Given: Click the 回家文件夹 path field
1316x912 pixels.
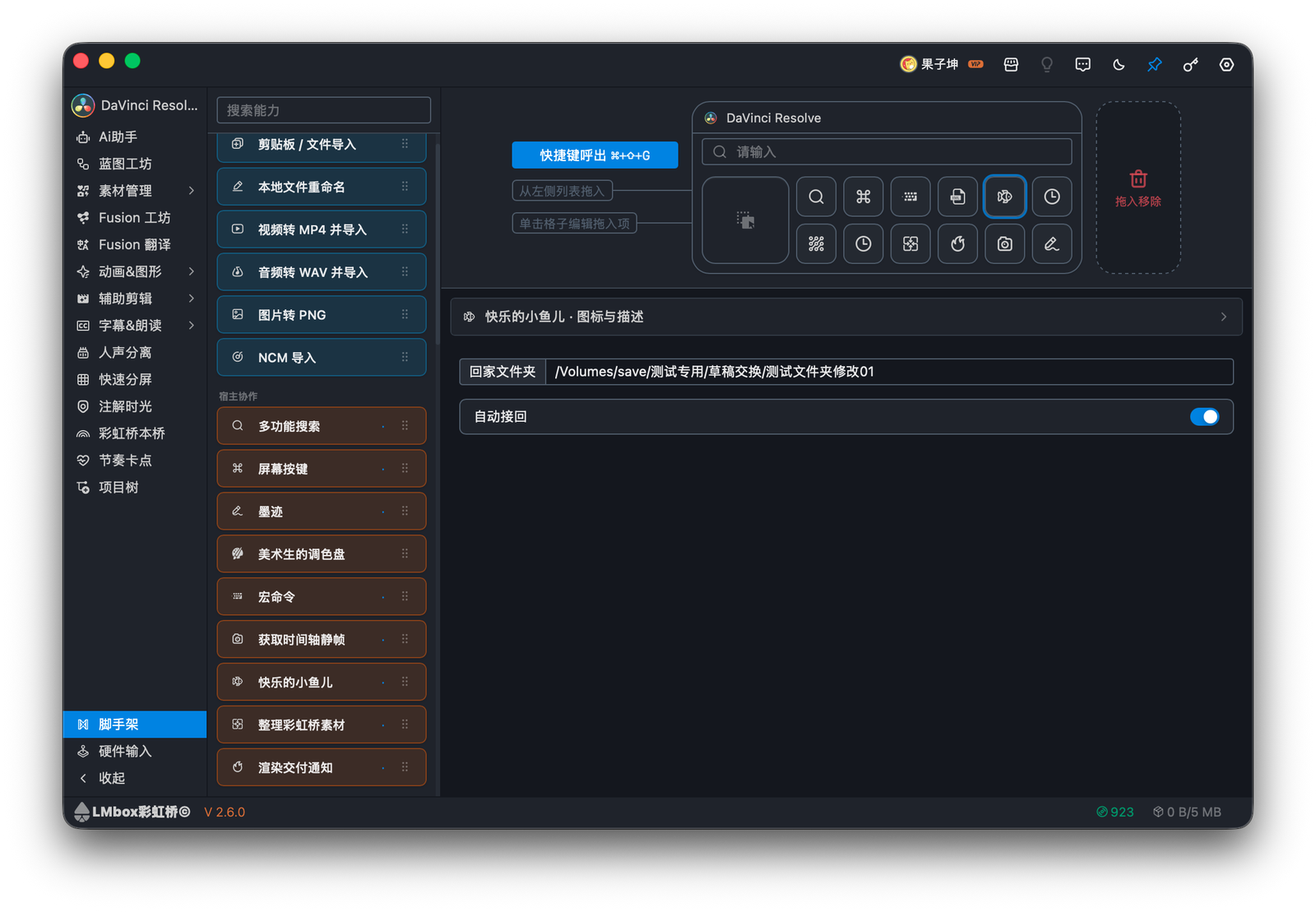Looking at the screenshot, I should pyautogui.click(x=889, y=372).
